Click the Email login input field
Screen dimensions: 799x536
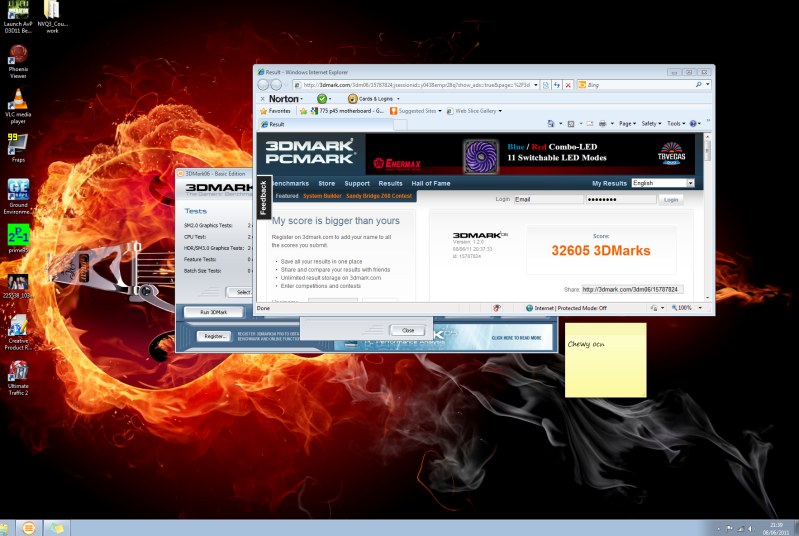[548, 200]
